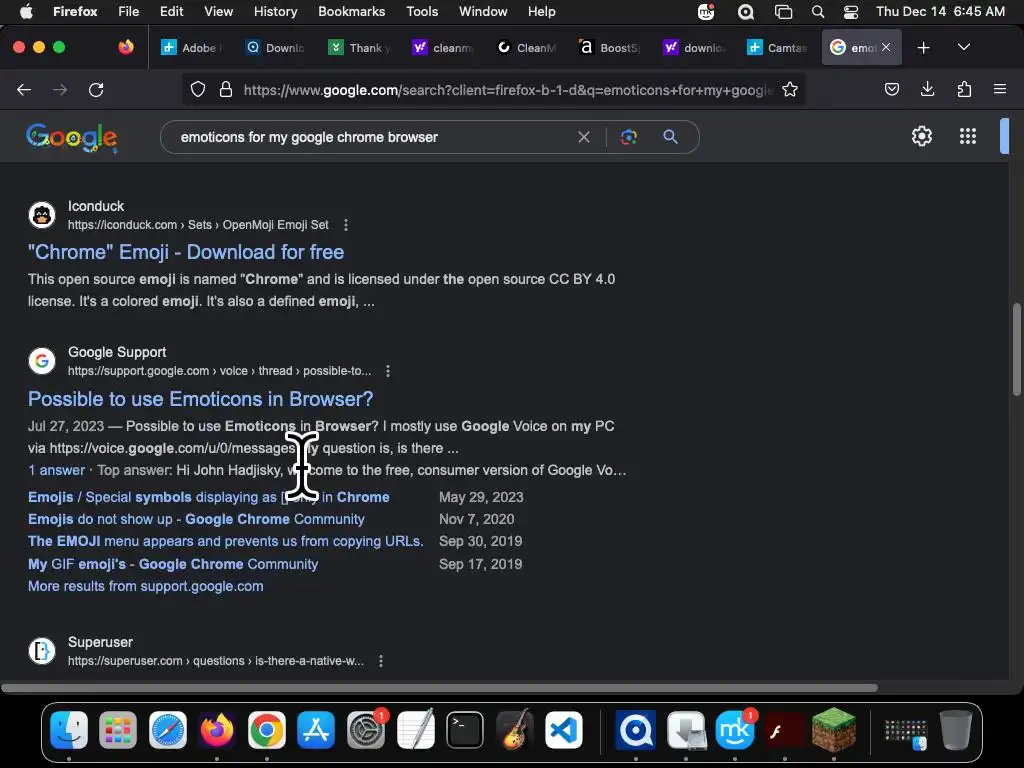
Task: Close the active Google search tab
Action: (886, 47)
